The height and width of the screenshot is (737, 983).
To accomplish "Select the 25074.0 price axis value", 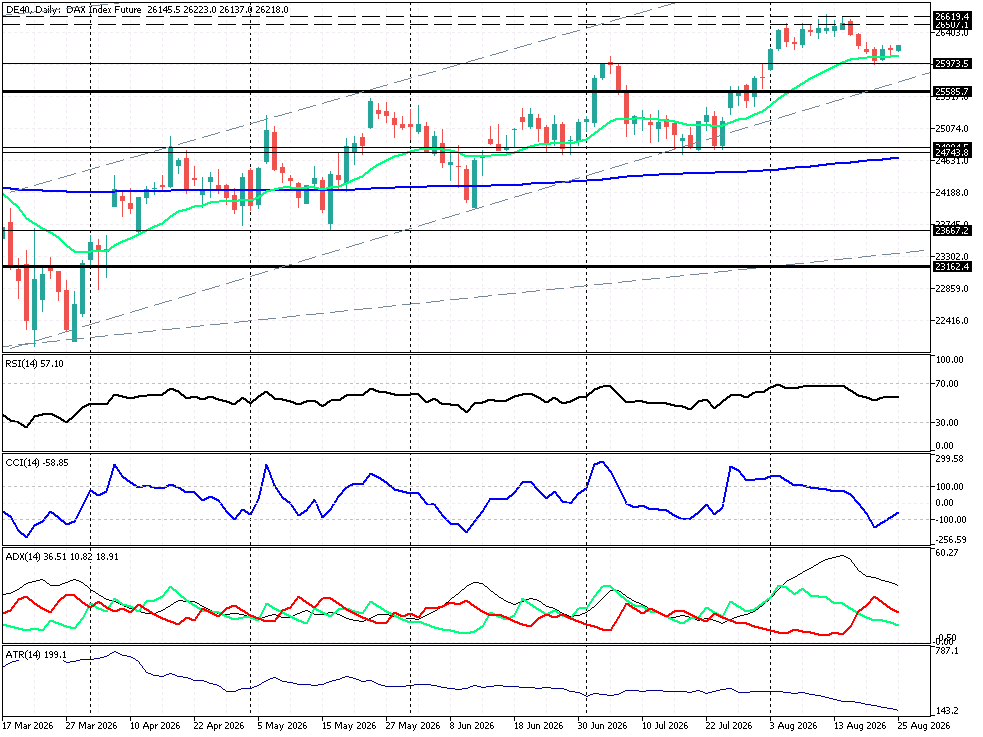I will pos(952,128).
